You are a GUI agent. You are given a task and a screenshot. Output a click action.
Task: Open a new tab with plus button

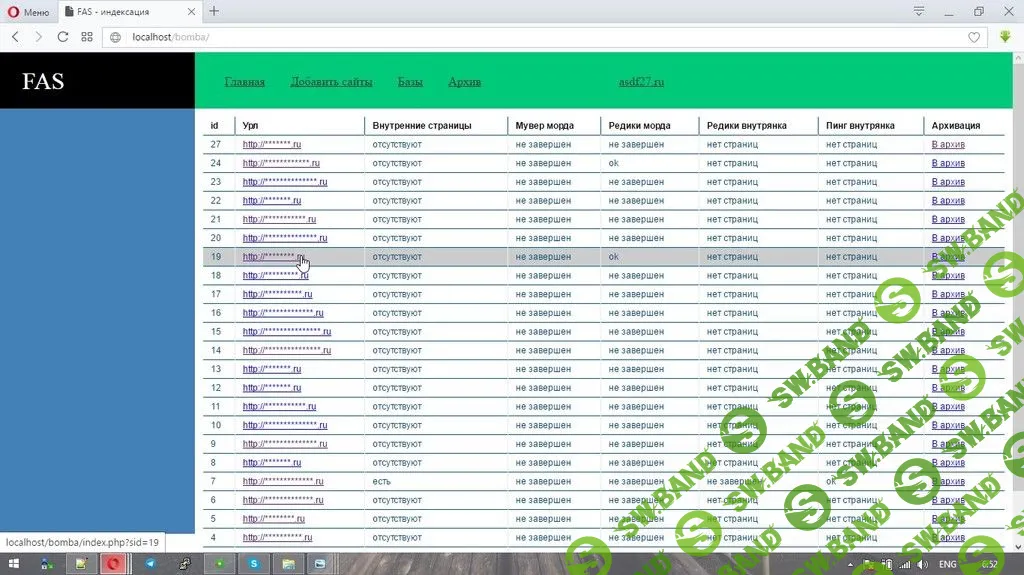214,11
